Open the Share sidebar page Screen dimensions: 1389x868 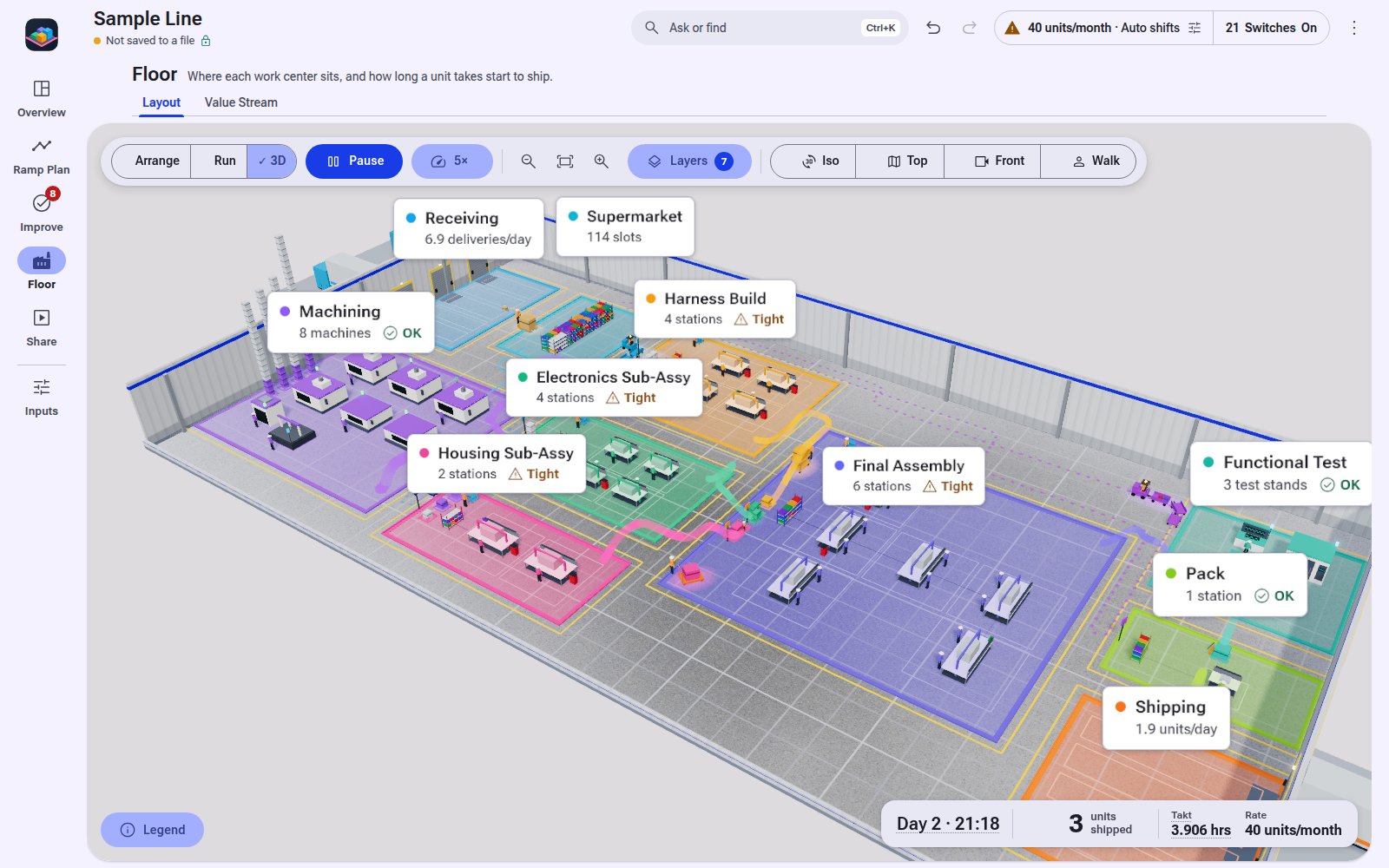pyautogui.click(x=42, y=328)
